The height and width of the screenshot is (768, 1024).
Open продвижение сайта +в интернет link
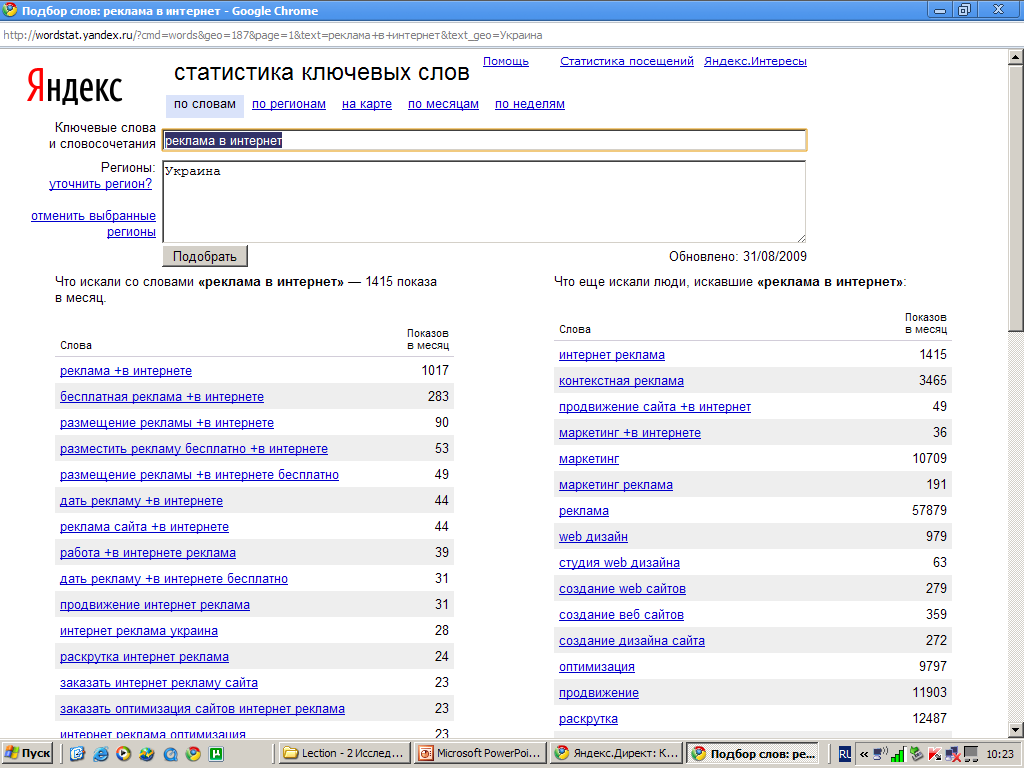(655, 407)
